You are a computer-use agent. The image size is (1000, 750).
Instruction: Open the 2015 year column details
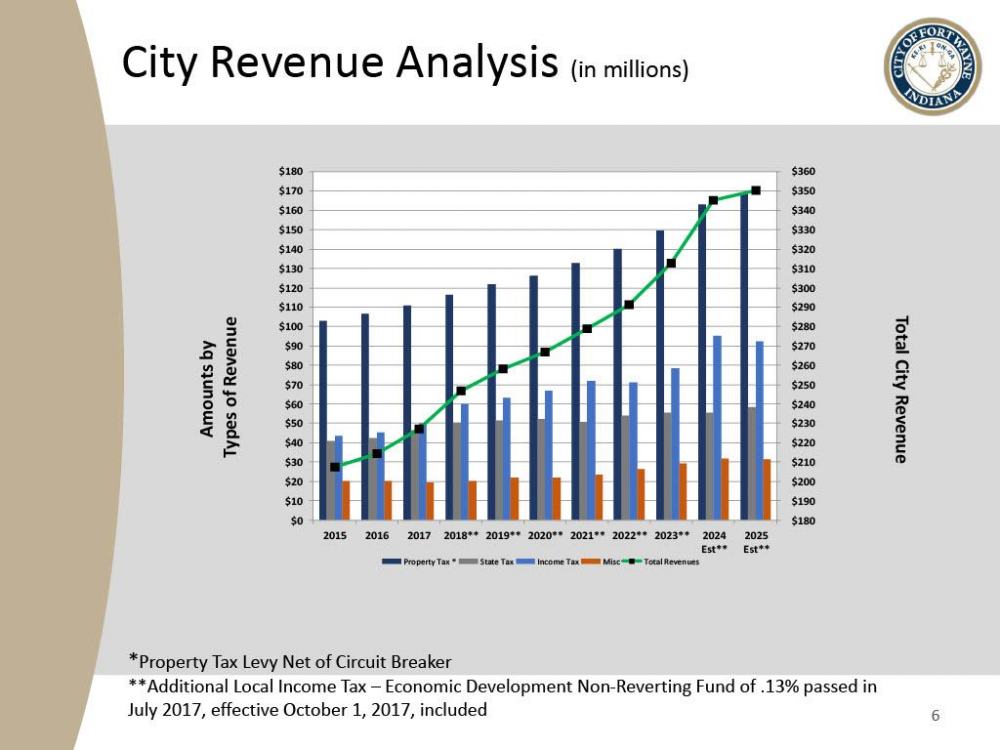(334, 535)
